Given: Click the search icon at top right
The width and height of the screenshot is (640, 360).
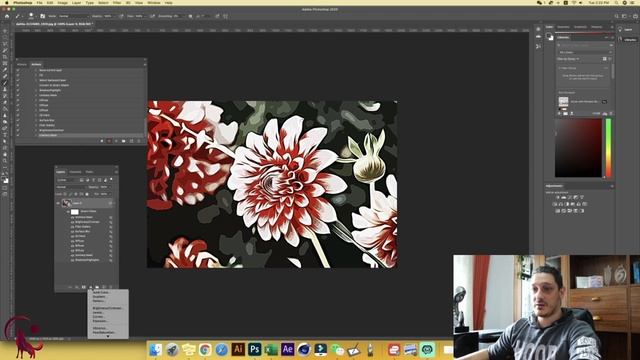Looking at the screenshot, I should 616,16.
